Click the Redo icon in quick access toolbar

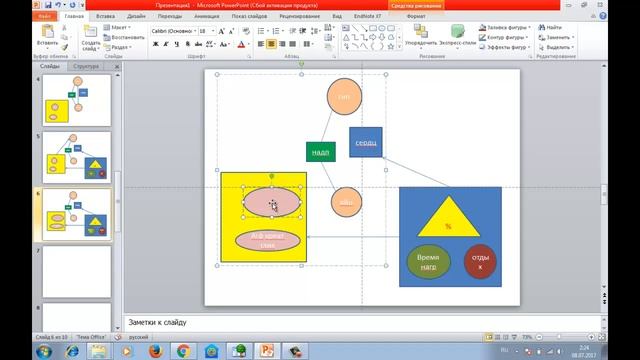pyautogui.click(x=72, y=5)
